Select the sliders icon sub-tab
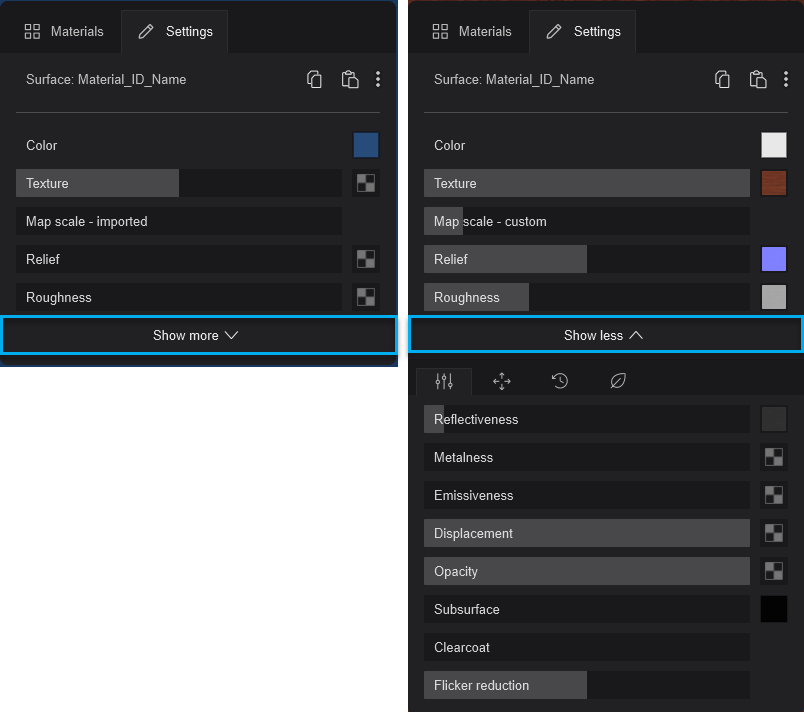This screenshot has width=804, height=712. coord(444,381)
